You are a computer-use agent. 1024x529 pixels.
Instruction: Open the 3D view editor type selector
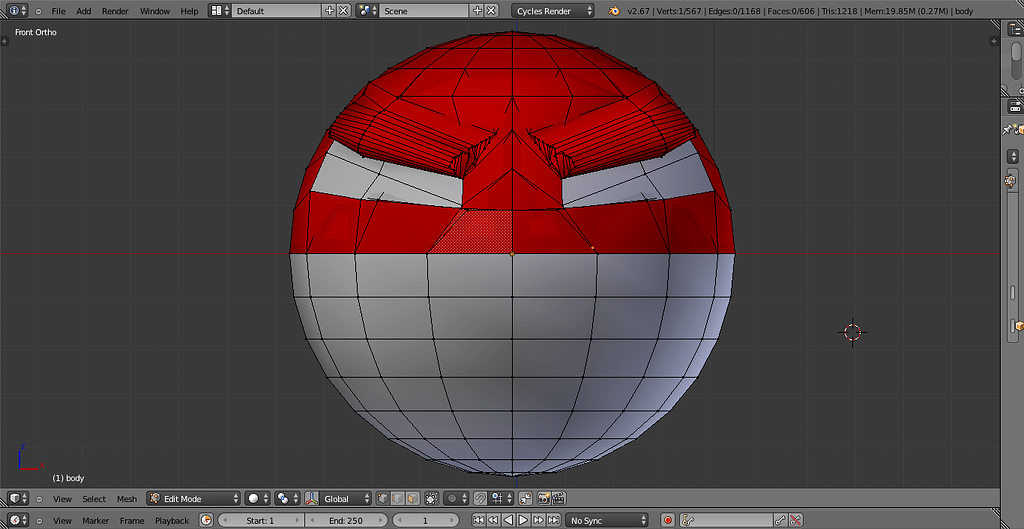19,498
